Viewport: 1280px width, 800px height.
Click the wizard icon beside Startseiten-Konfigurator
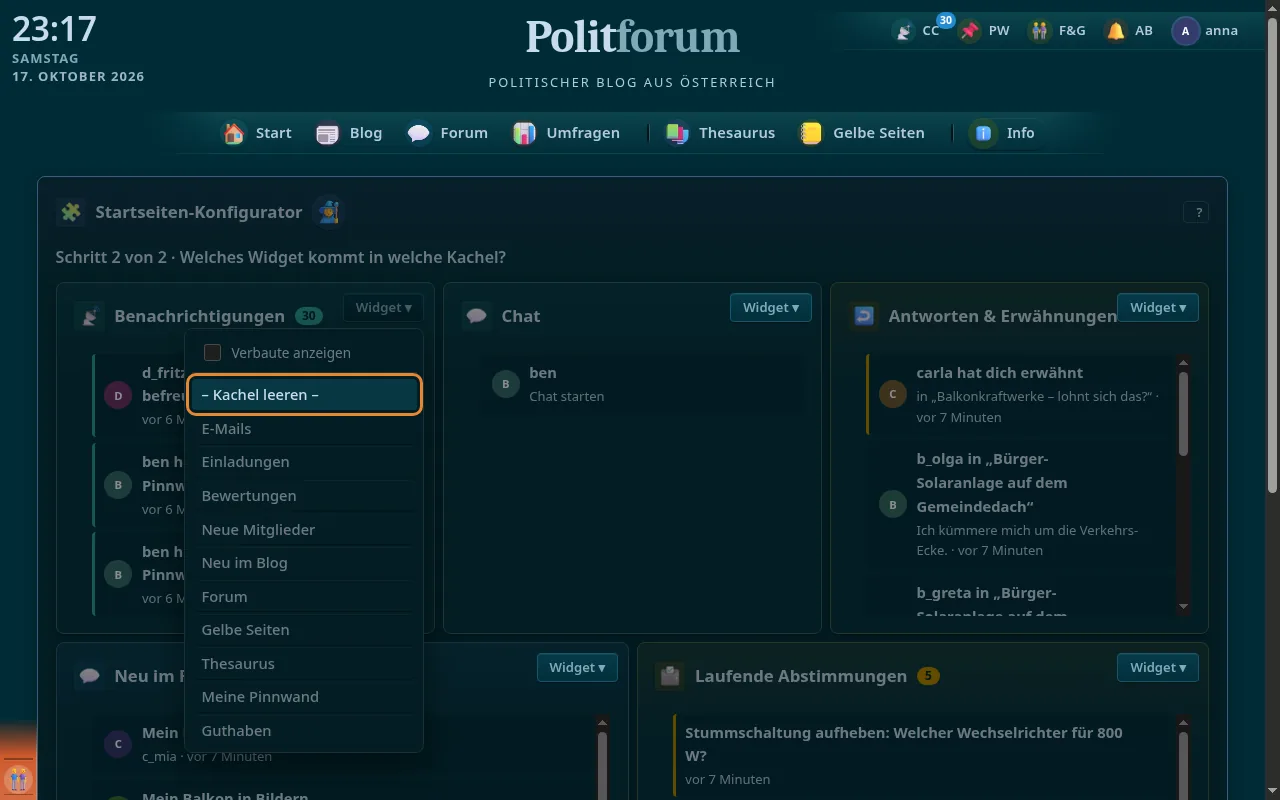327,212
